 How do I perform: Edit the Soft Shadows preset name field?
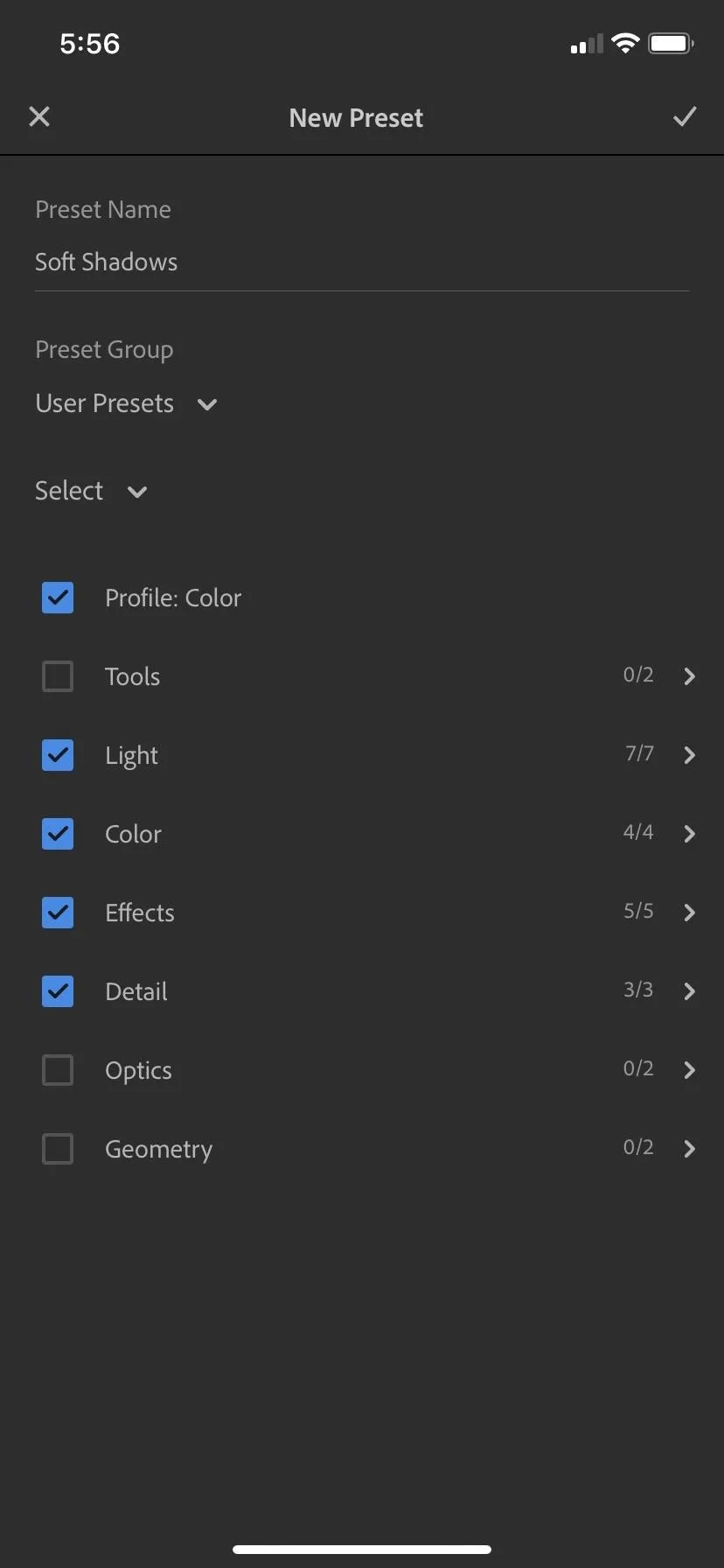click(x=362, y=262)
